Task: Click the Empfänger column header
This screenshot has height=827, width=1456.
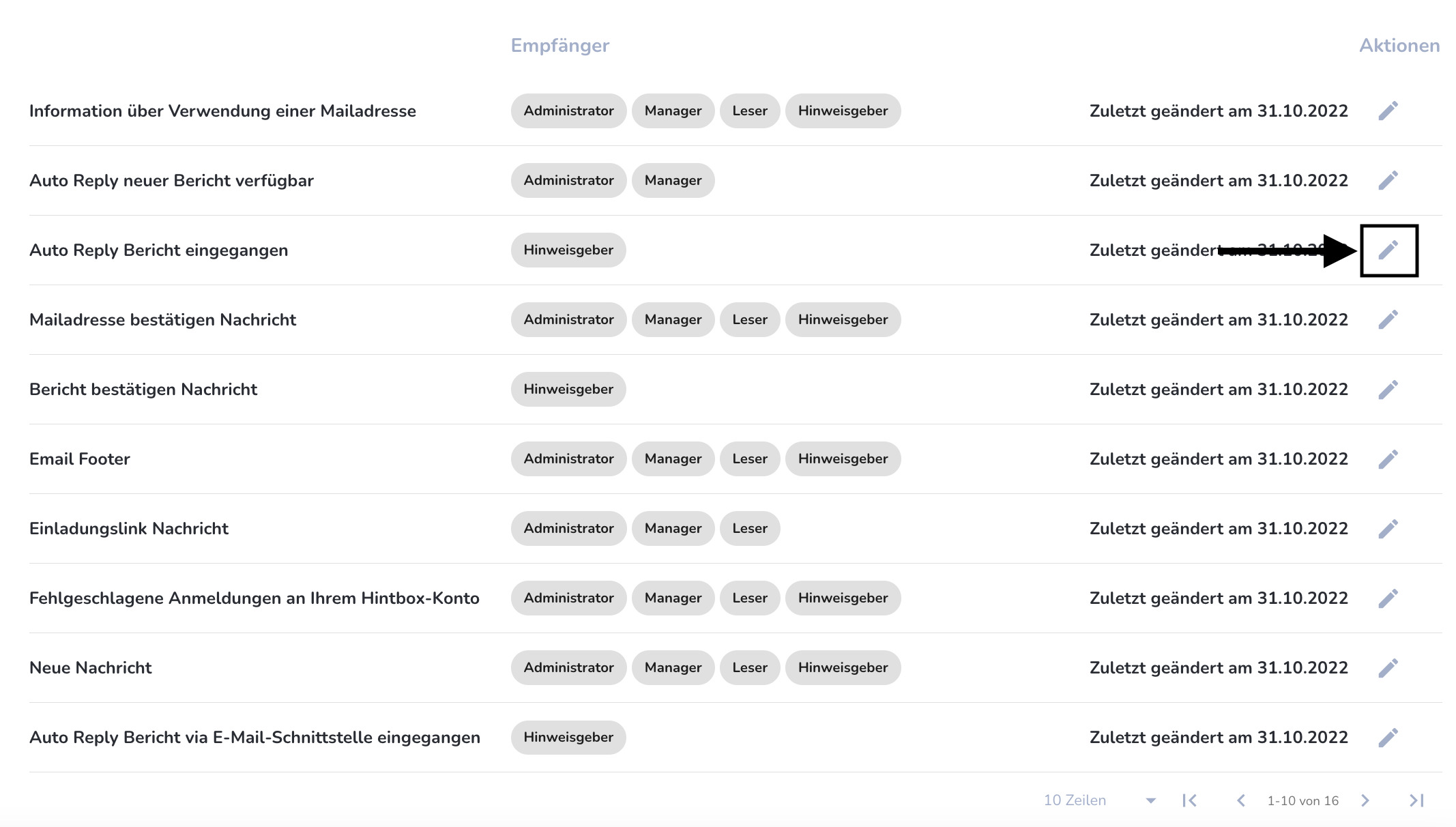Action: point(560,45)
